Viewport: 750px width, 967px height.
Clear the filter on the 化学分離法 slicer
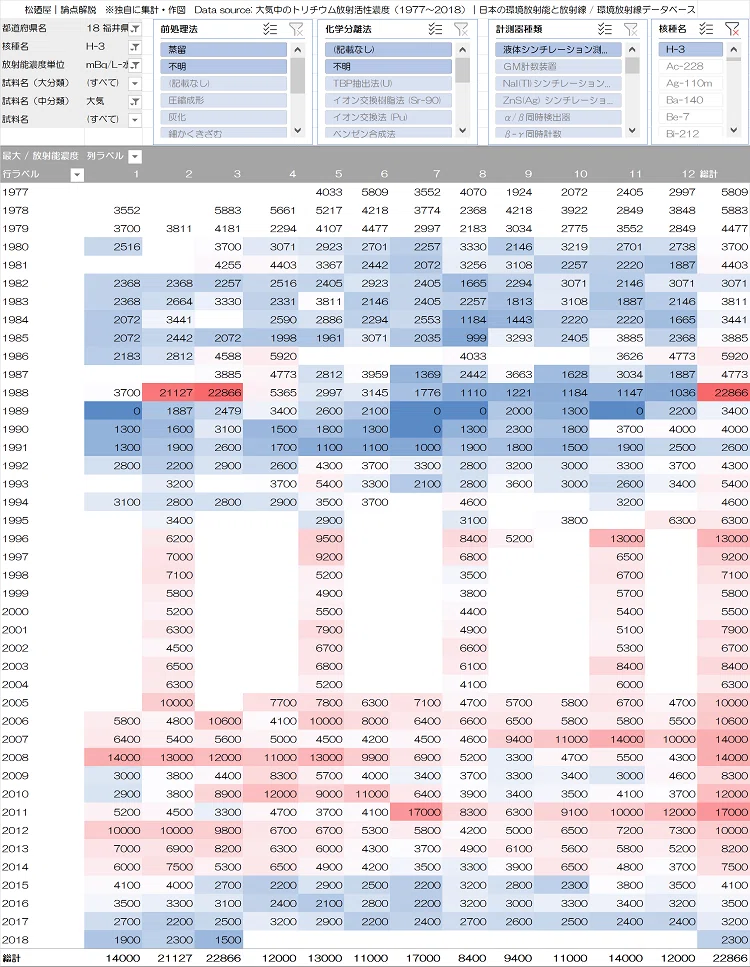461,29
